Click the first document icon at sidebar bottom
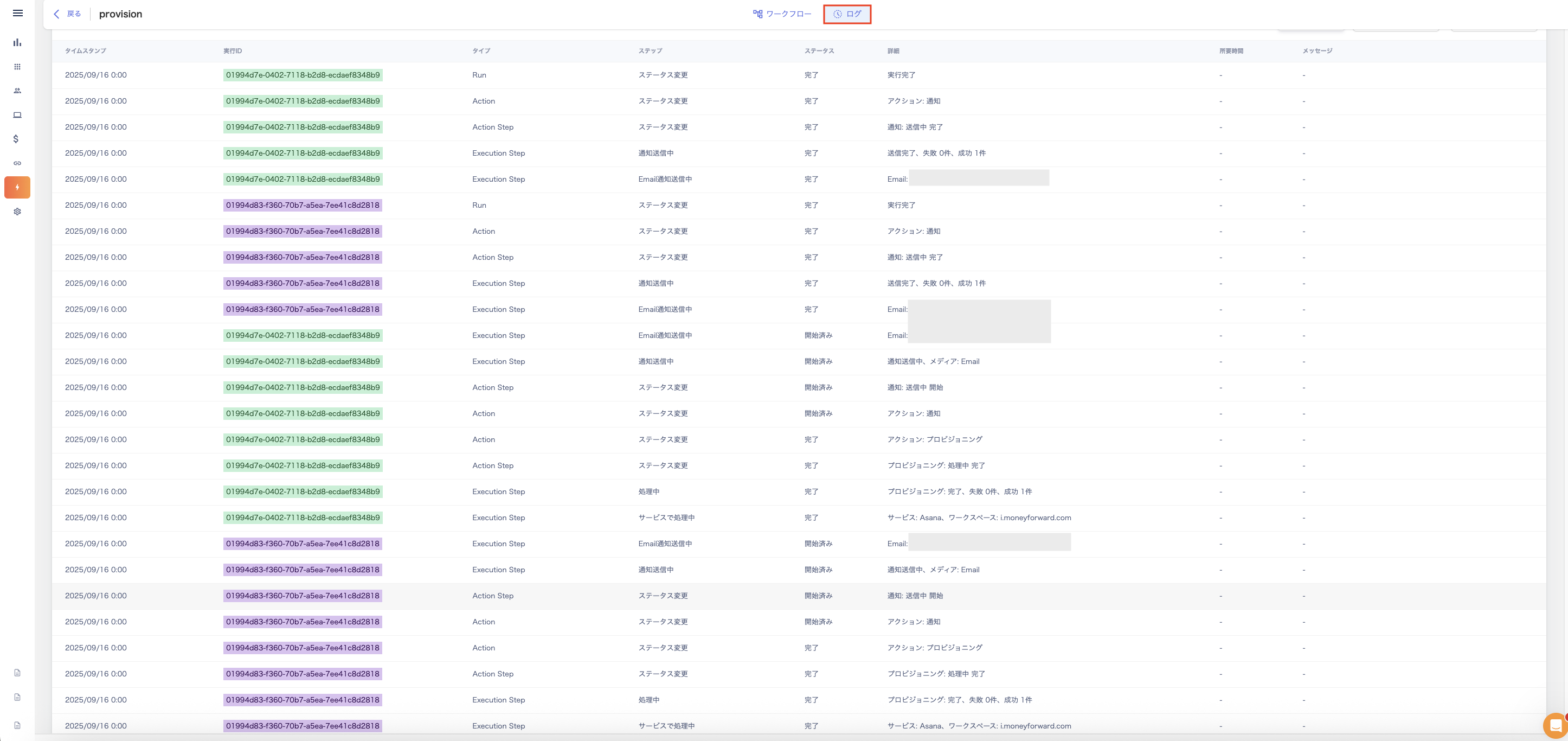 click(x=17, y=673)
